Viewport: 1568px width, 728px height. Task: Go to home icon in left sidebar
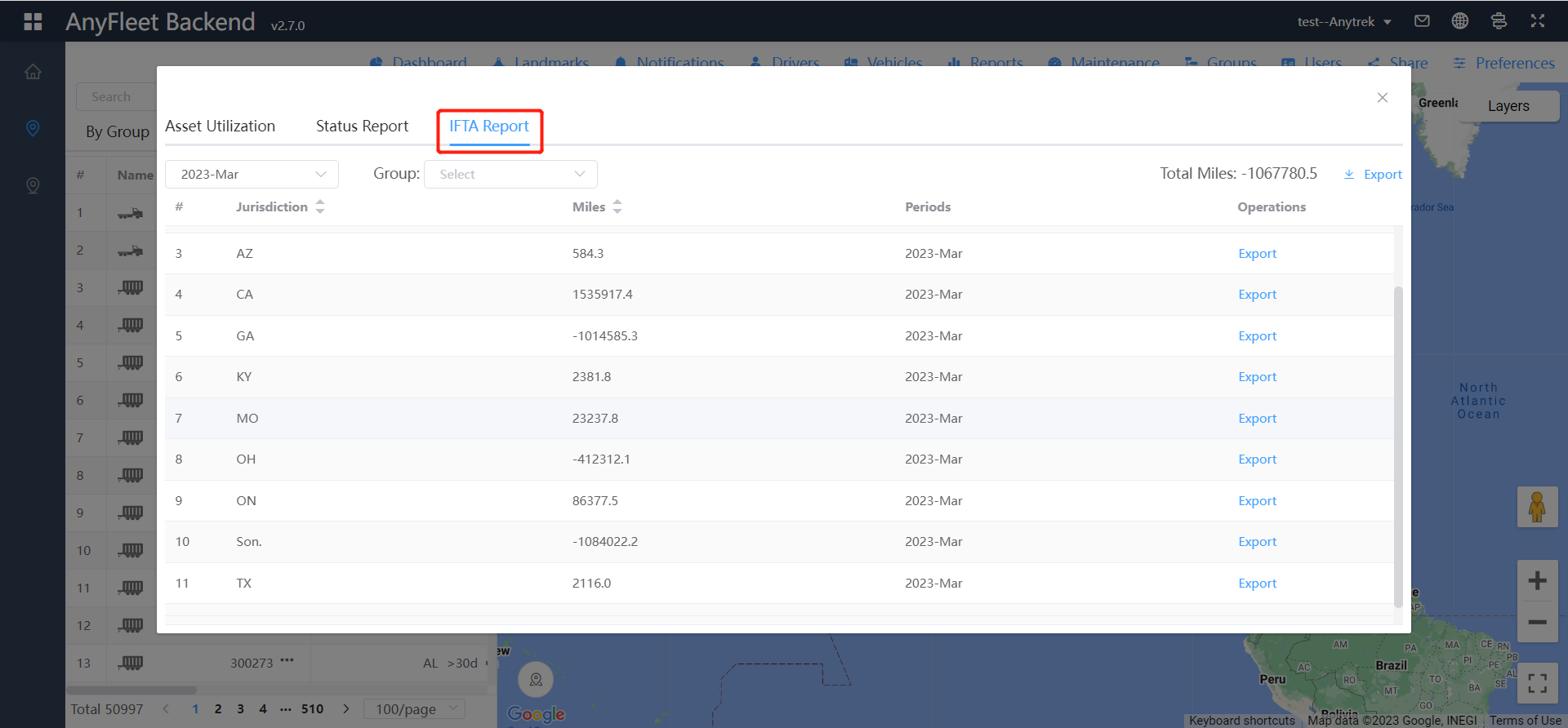(33, 72)
